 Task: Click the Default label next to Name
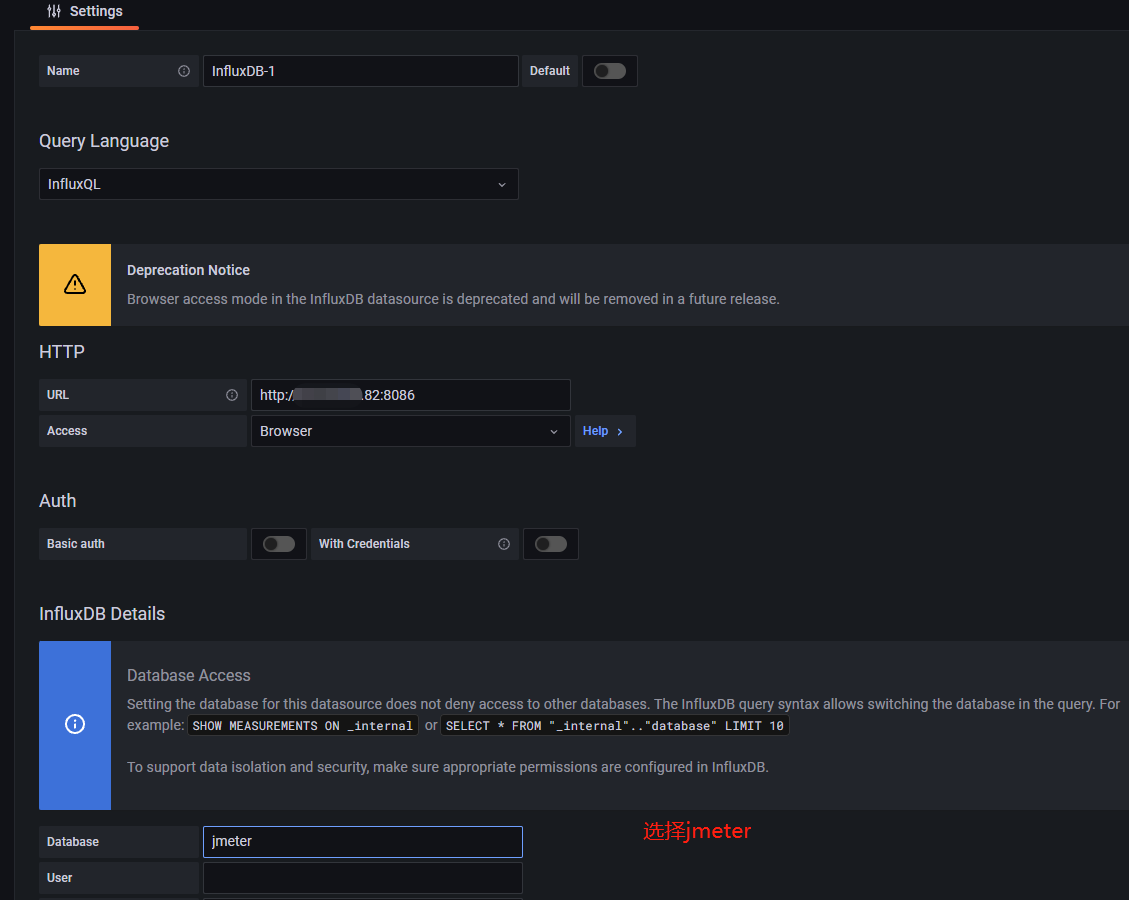tap(549, 71)
